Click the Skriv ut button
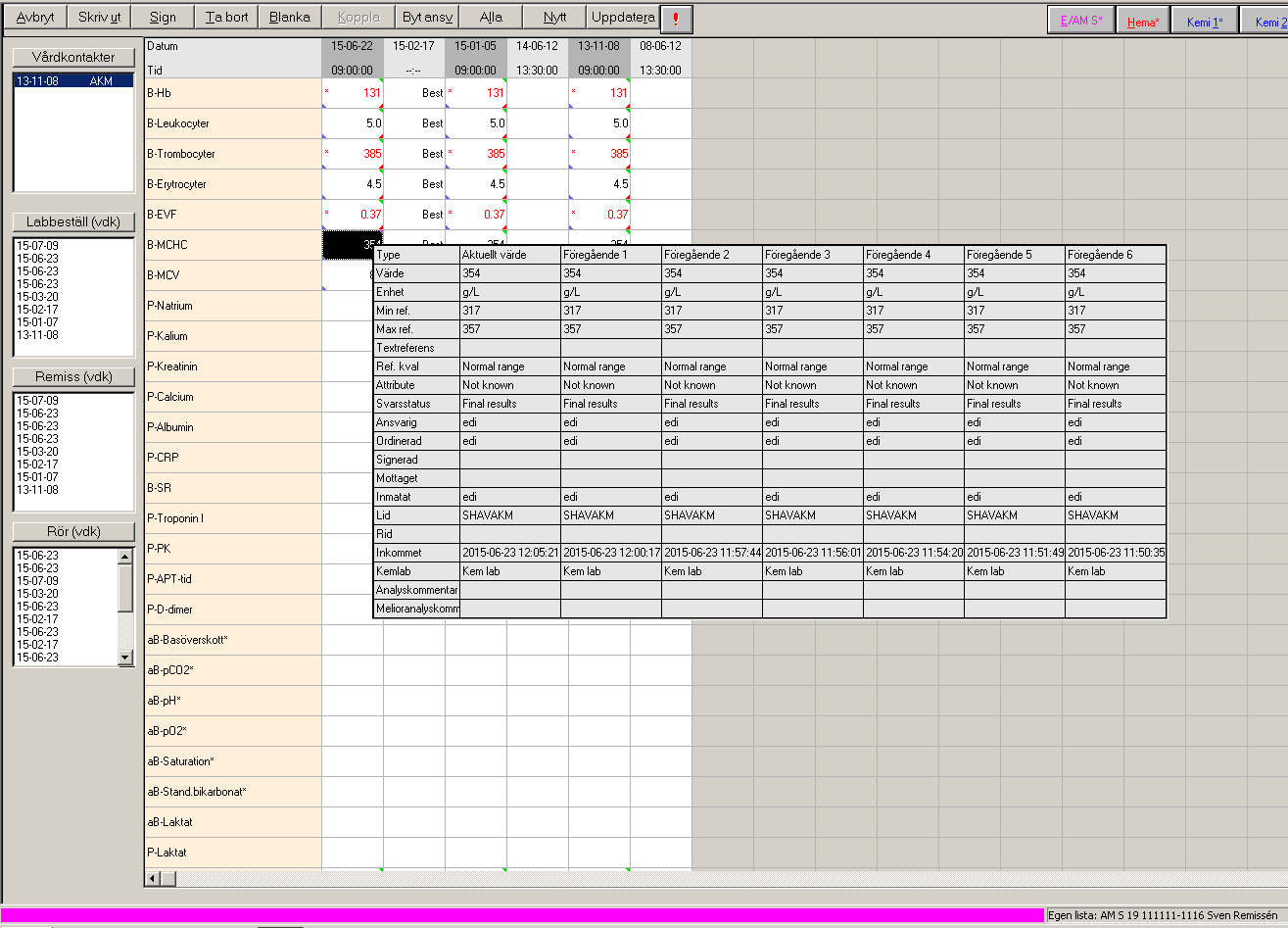The image size is (1288, 928). click(x=99, y=18)
